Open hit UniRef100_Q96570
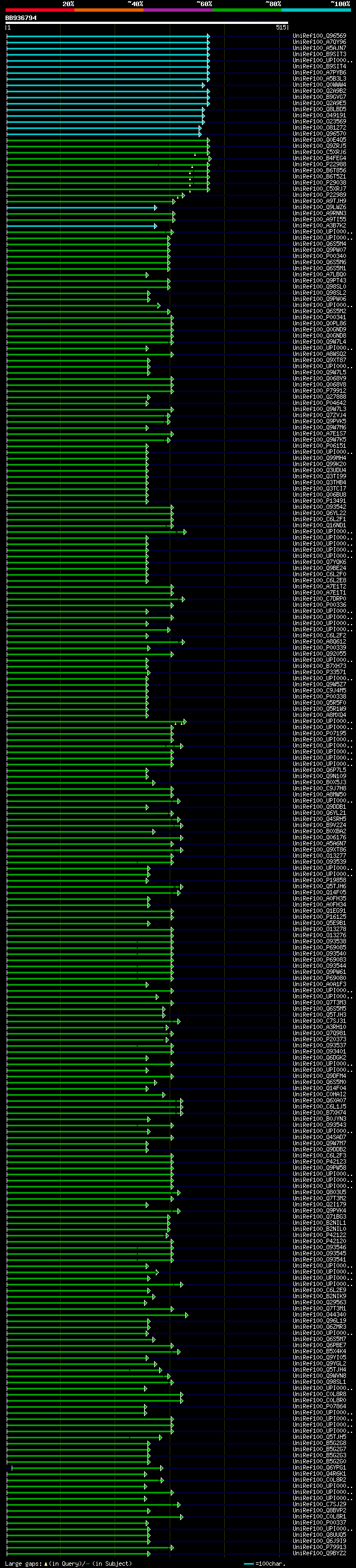 (x=319, y=134)
